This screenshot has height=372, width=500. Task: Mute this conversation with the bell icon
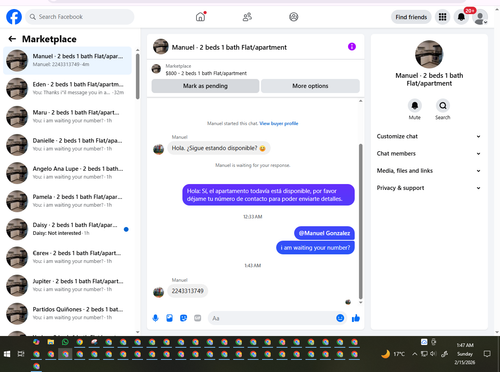tap(415, 106)
